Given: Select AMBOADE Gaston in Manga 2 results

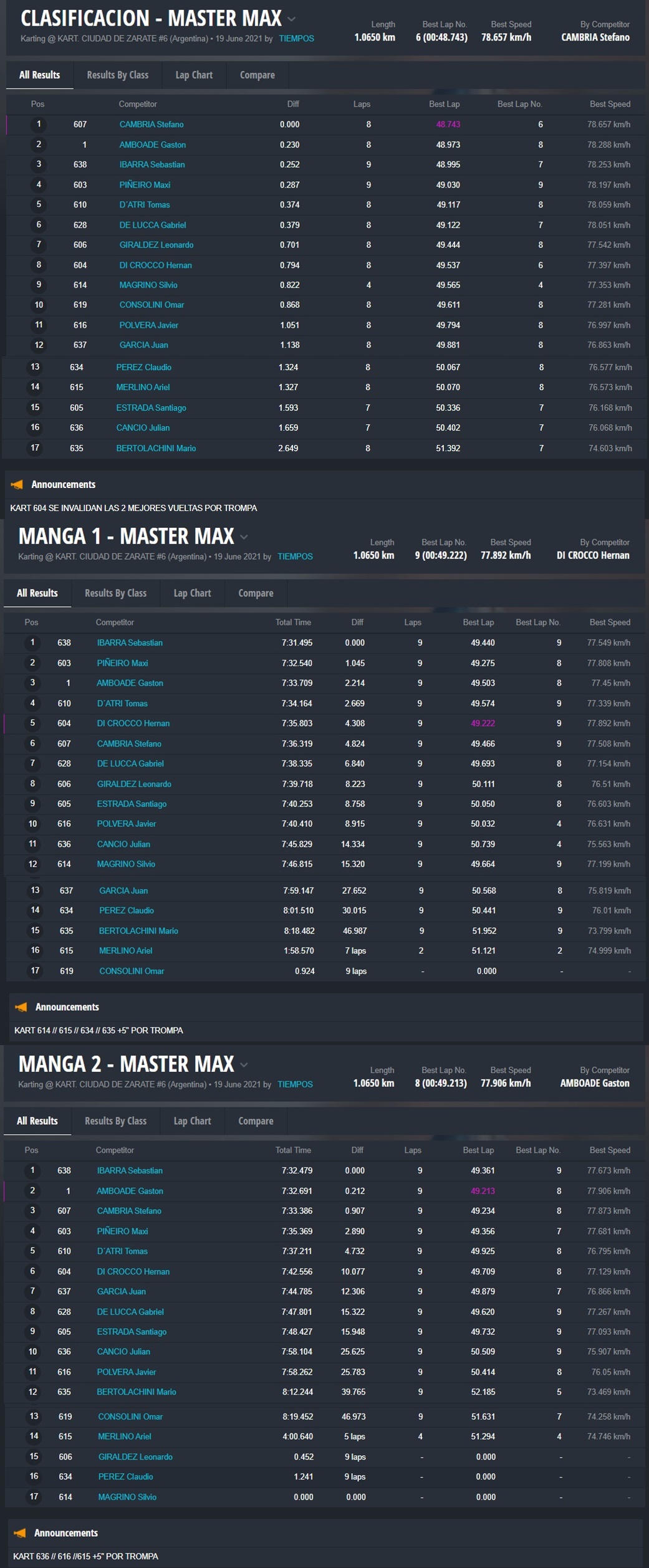Looking at the screenshot, I should (130, 1191).
